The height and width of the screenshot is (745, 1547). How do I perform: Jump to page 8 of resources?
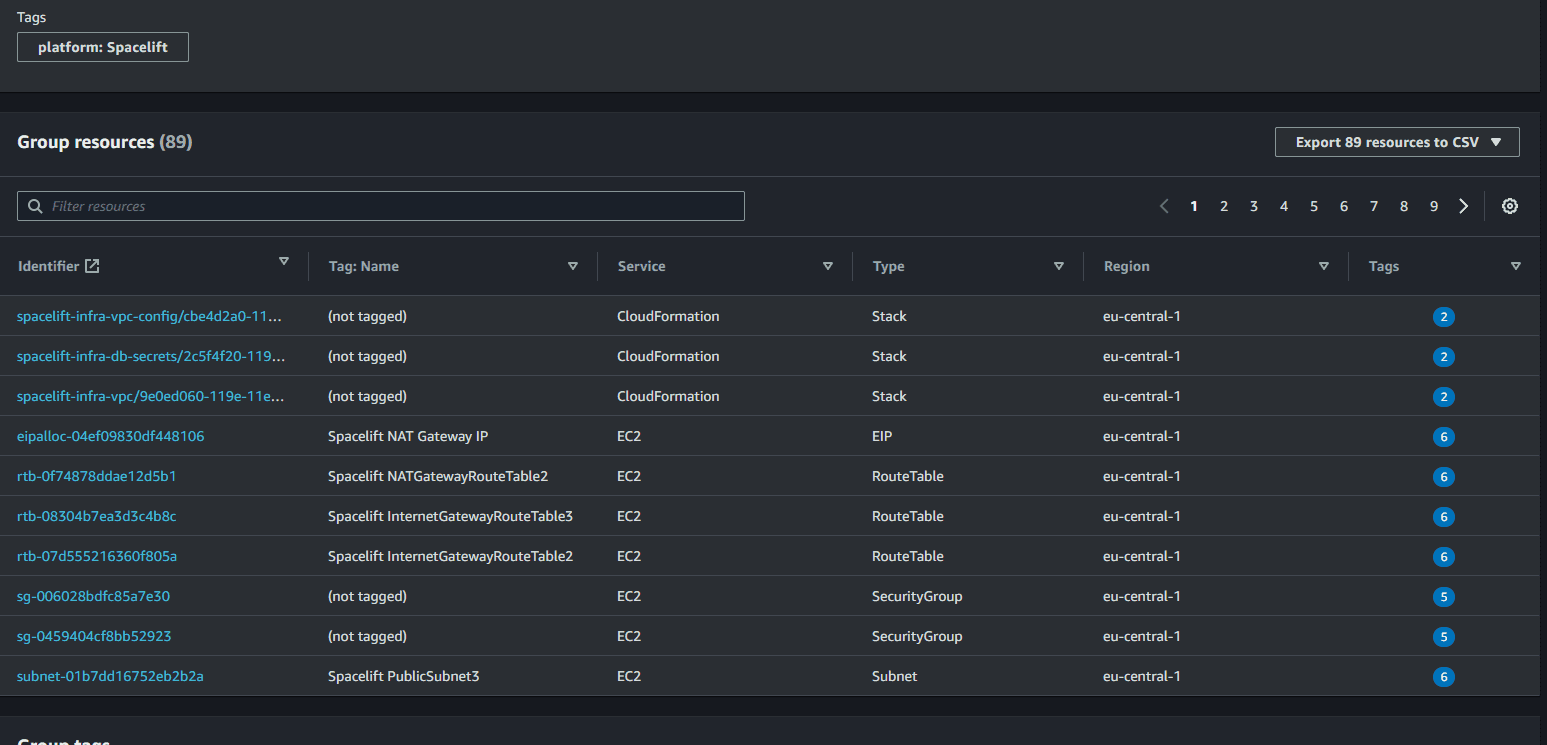tap(1404, 206)
